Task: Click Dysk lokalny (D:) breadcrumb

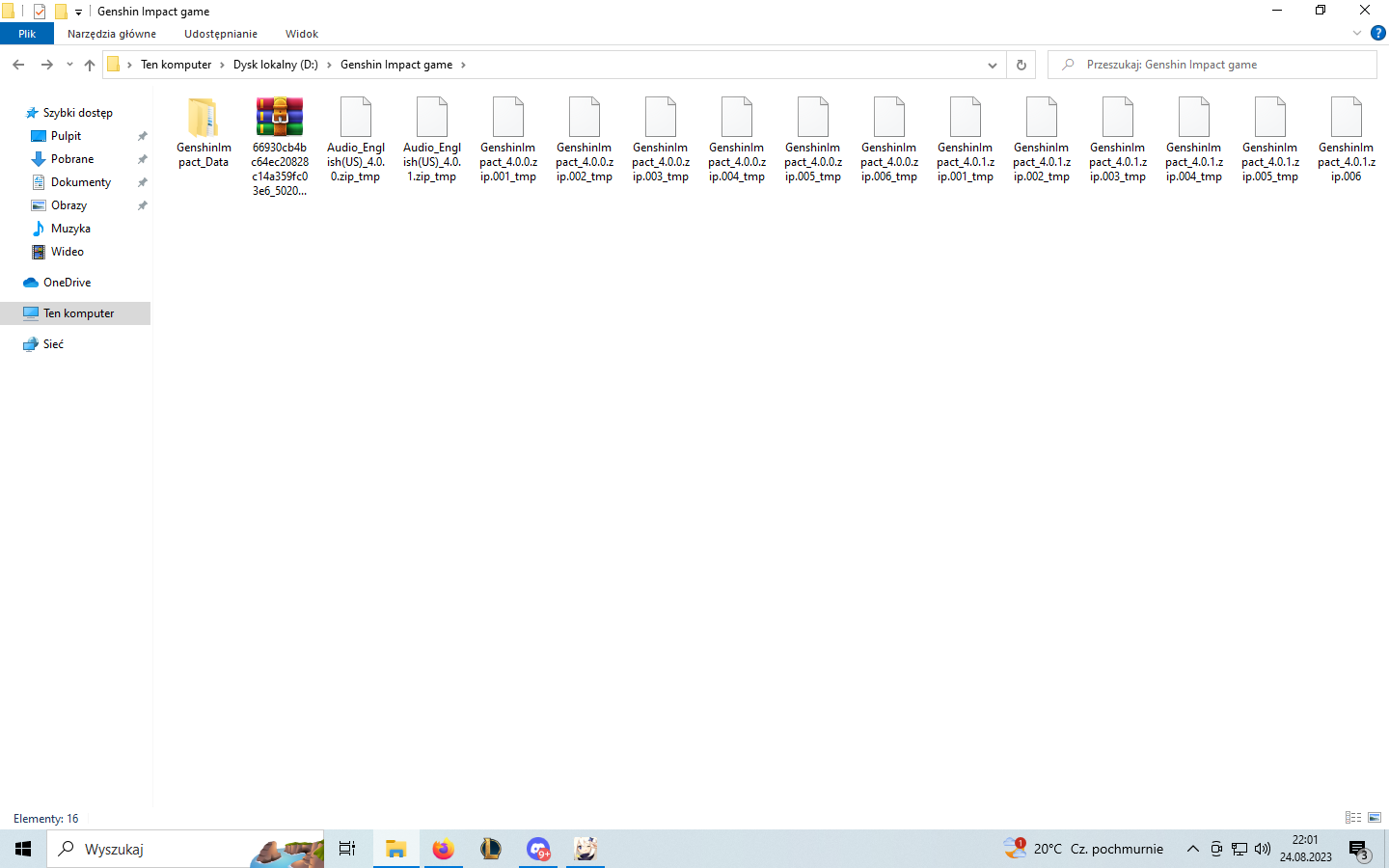Action: [x=276, y=65]
